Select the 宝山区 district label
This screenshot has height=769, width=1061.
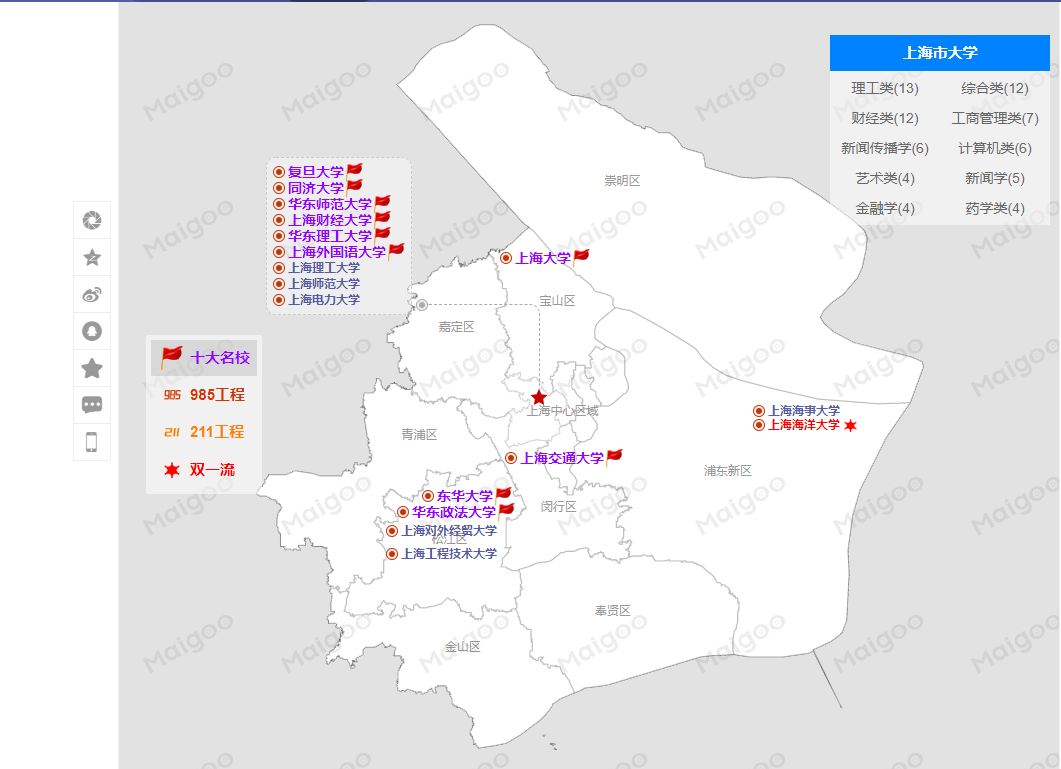557,301
